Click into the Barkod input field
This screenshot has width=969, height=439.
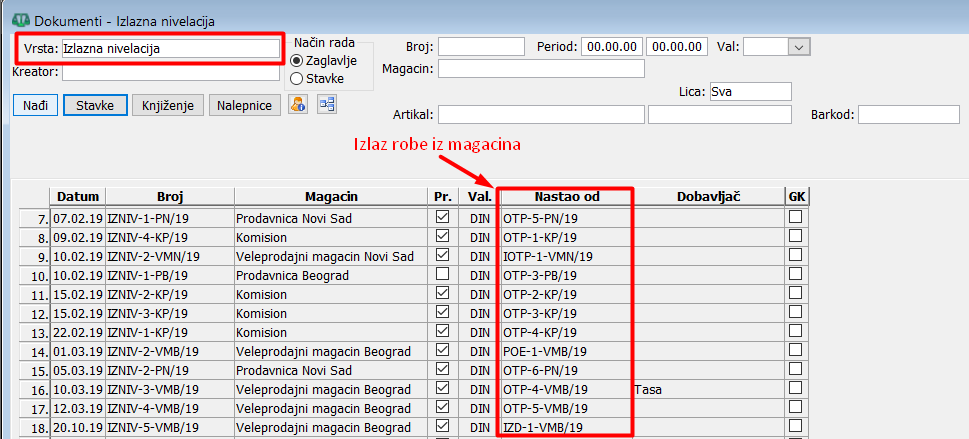pyautogui.click(x=908, y=115)
